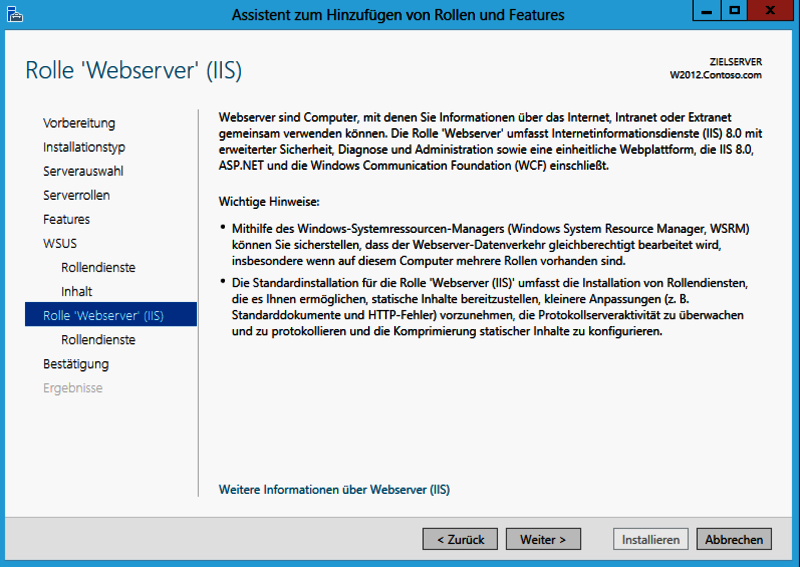
Task: Open Rollendienste under WSUS
Action: coord(98,267)
